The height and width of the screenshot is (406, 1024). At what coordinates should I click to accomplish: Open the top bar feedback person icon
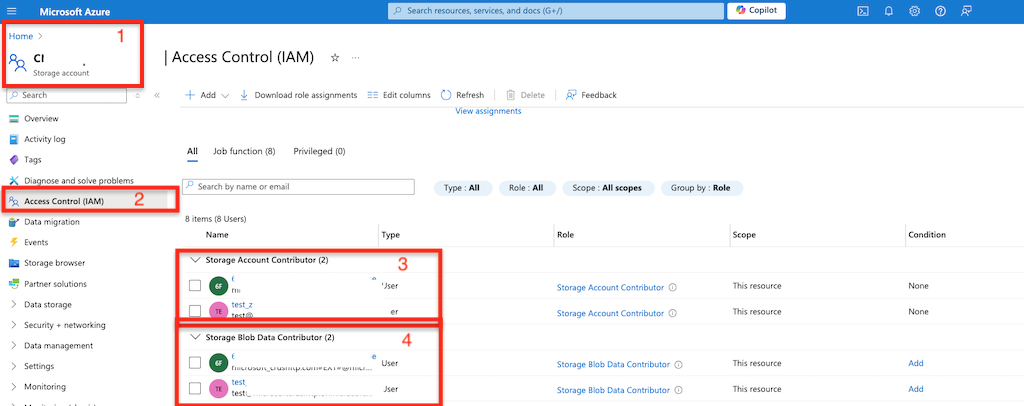(967, 11)
